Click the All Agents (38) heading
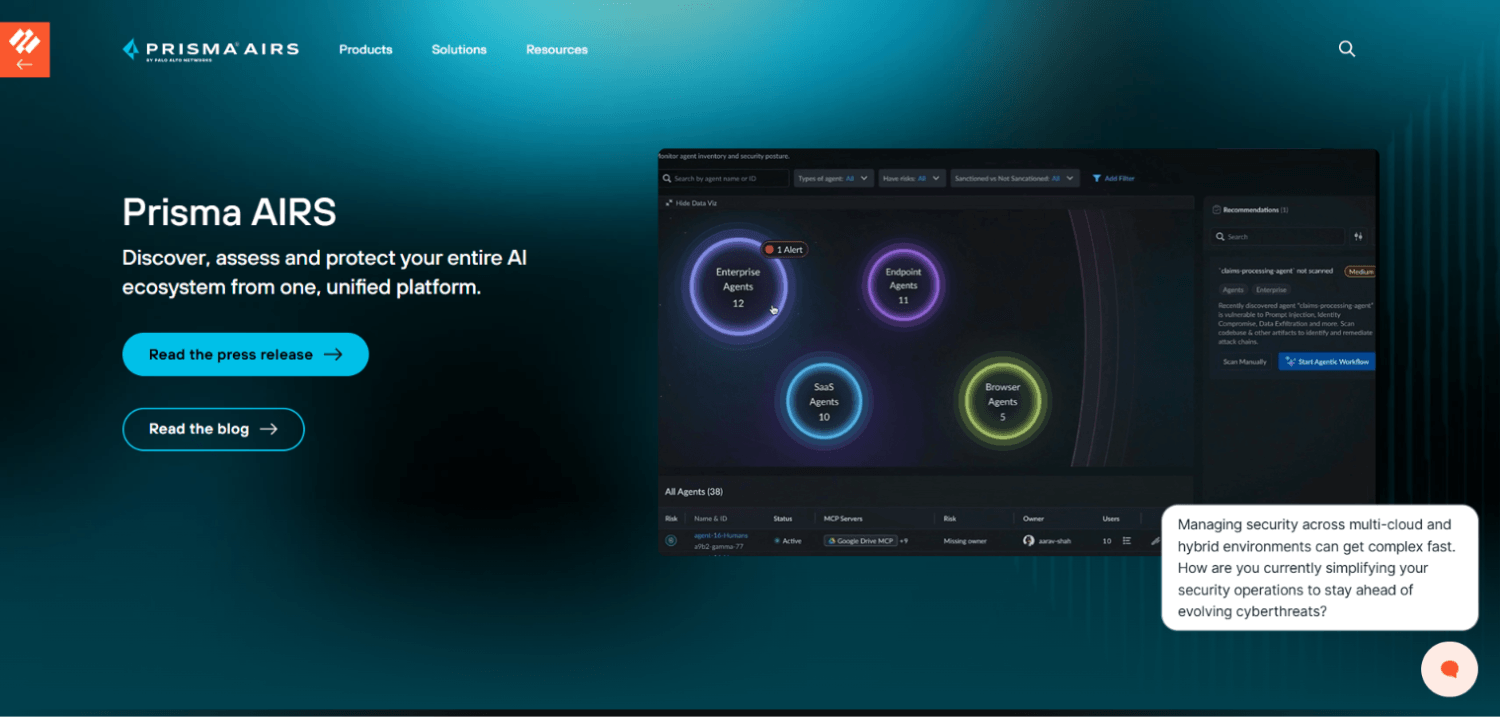The height and width of the screenshot is (717, 1500). coord(694,492)
